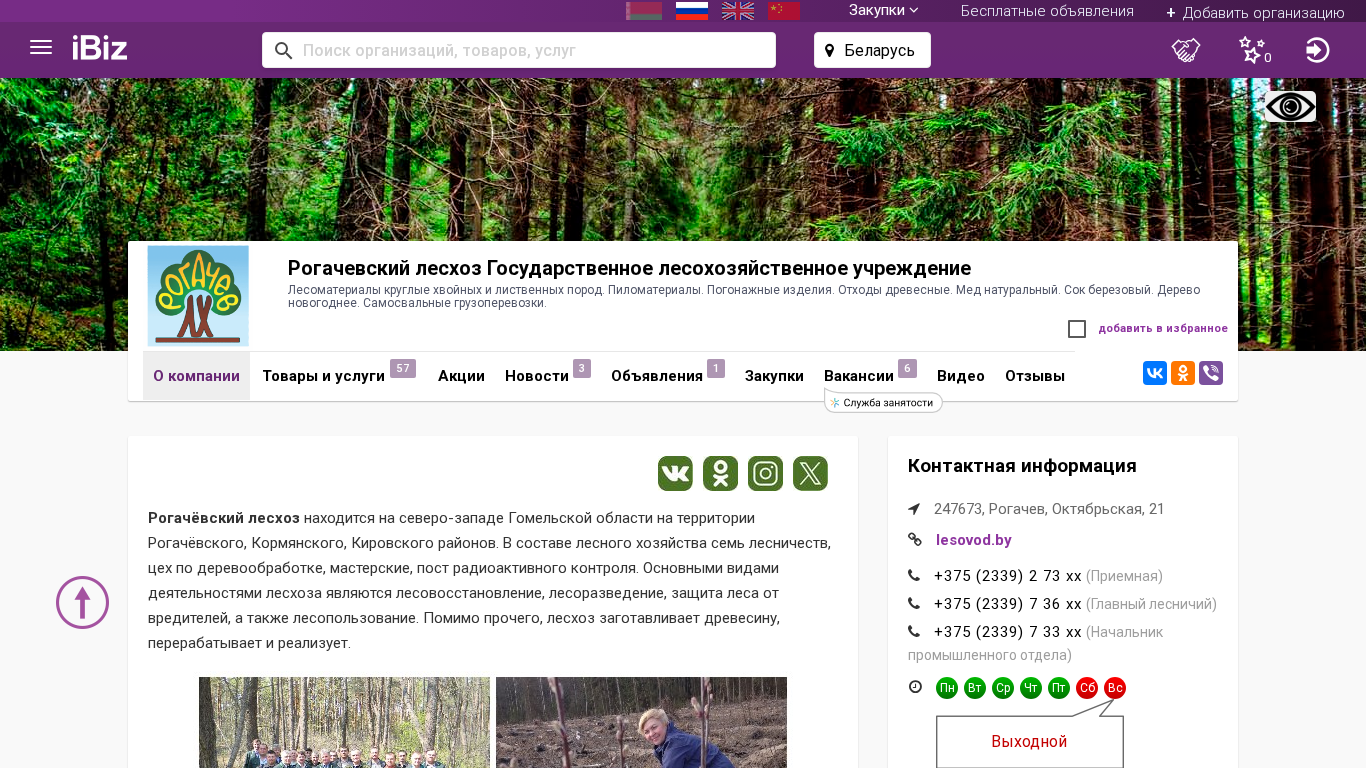The image size is (1366, 768).
Task: Open green Odnoklassniki icon above description
Action: [x=721, y=473]
